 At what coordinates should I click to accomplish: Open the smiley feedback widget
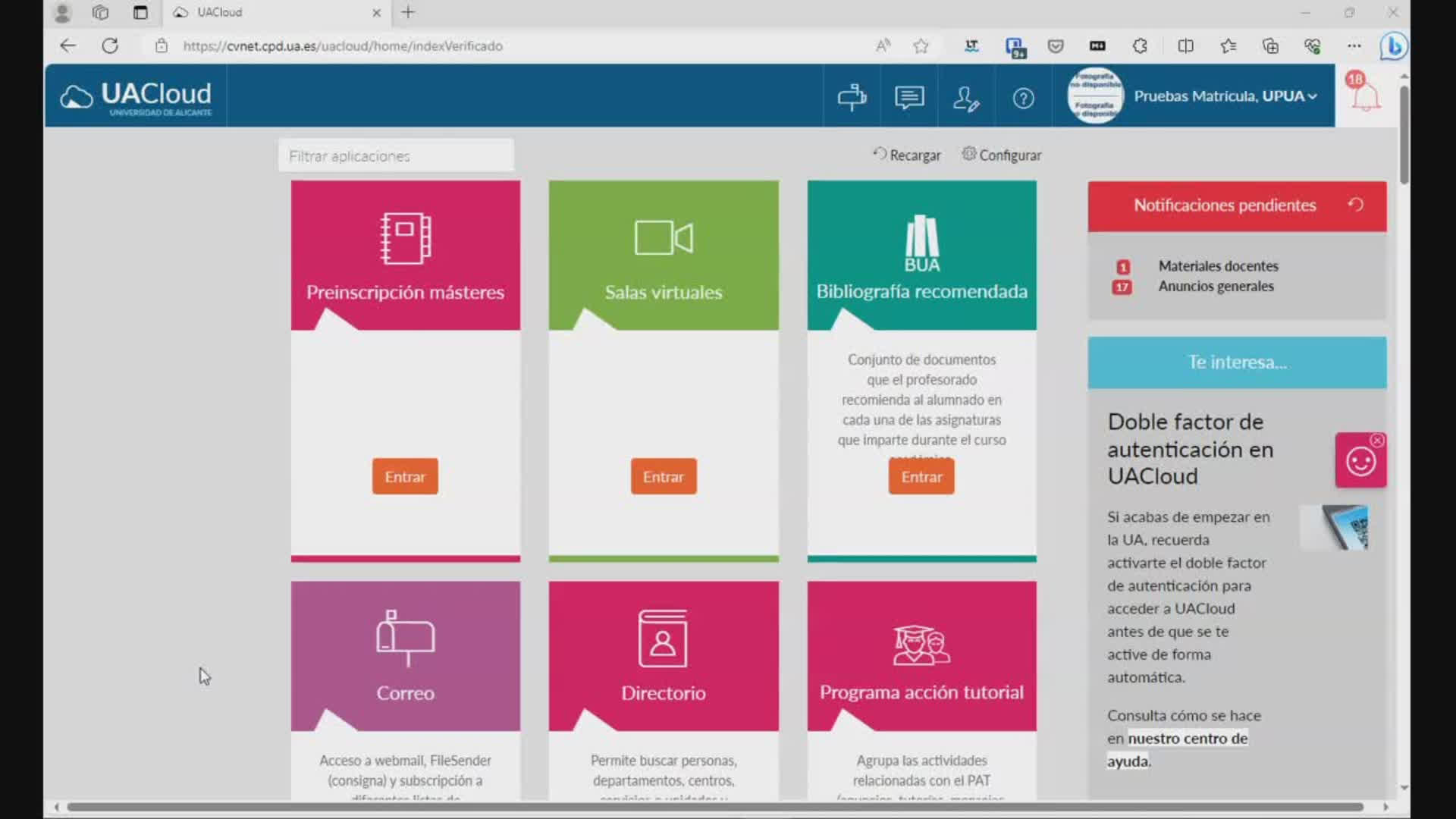[x=1360, y=461]
